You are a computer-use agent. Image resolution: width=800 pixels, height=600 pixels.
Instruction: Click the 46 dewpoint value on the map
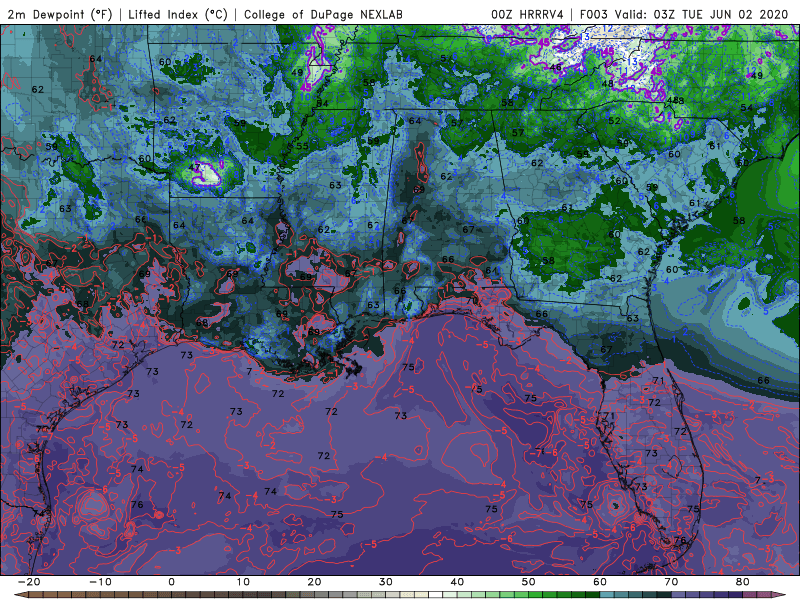556,67
